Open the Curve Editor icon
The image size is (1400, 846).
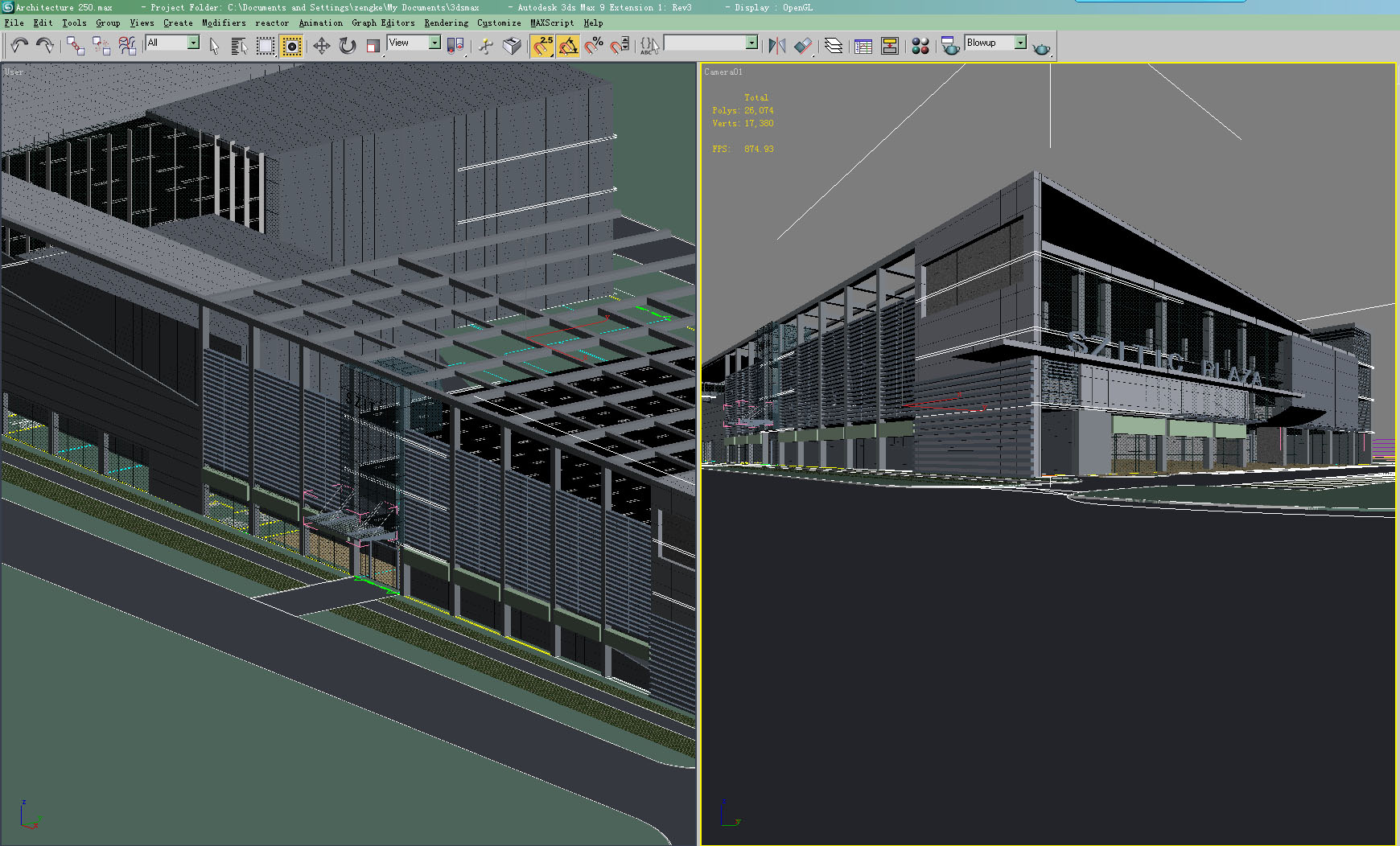[864, 46]
